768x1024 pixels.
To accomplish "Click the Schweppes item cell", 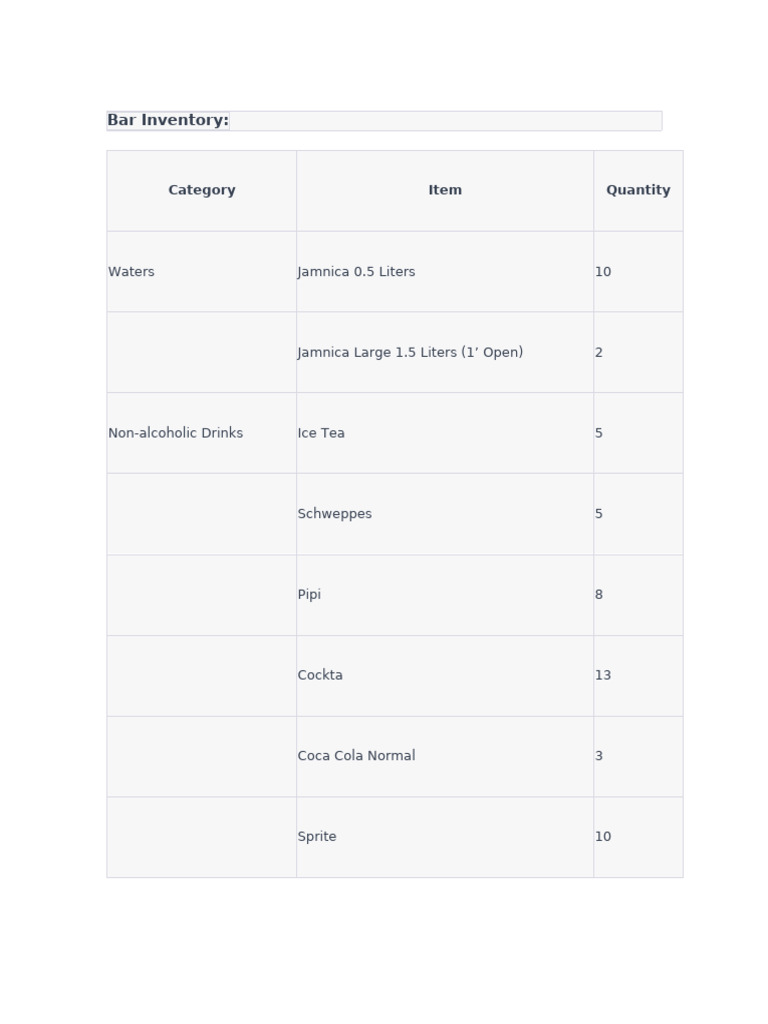I will click(x=445, y=514).
